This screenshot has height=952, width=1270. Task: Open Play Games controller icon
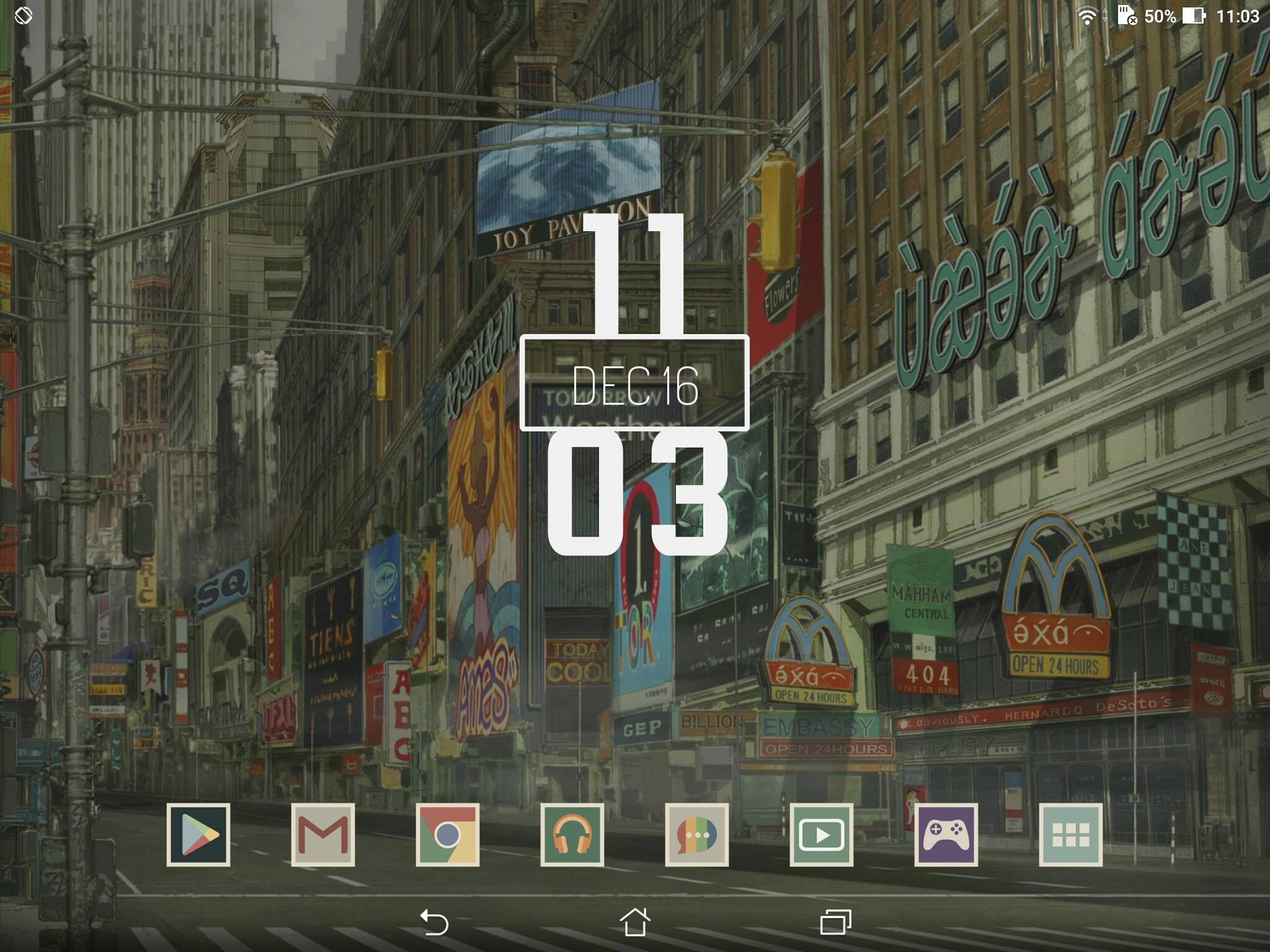(x=946, y=834)
